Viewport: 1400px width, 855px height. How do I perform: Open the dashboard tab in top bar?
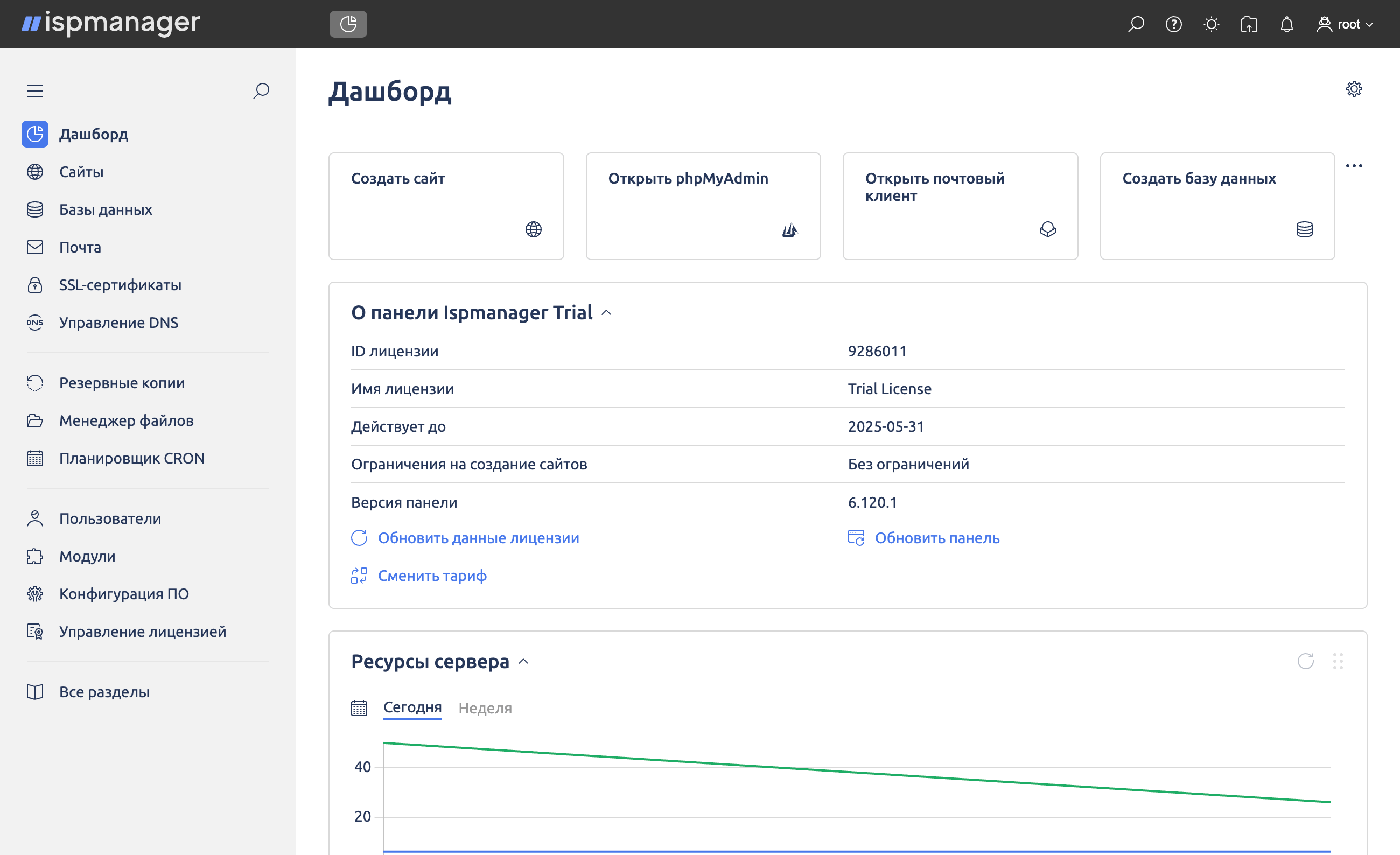pos(348,24)
